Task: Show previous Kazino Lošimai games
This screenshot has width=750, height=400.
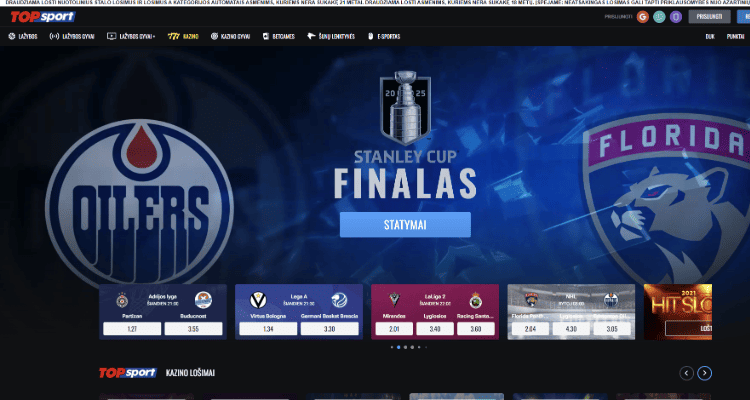Action: (686, 373)
